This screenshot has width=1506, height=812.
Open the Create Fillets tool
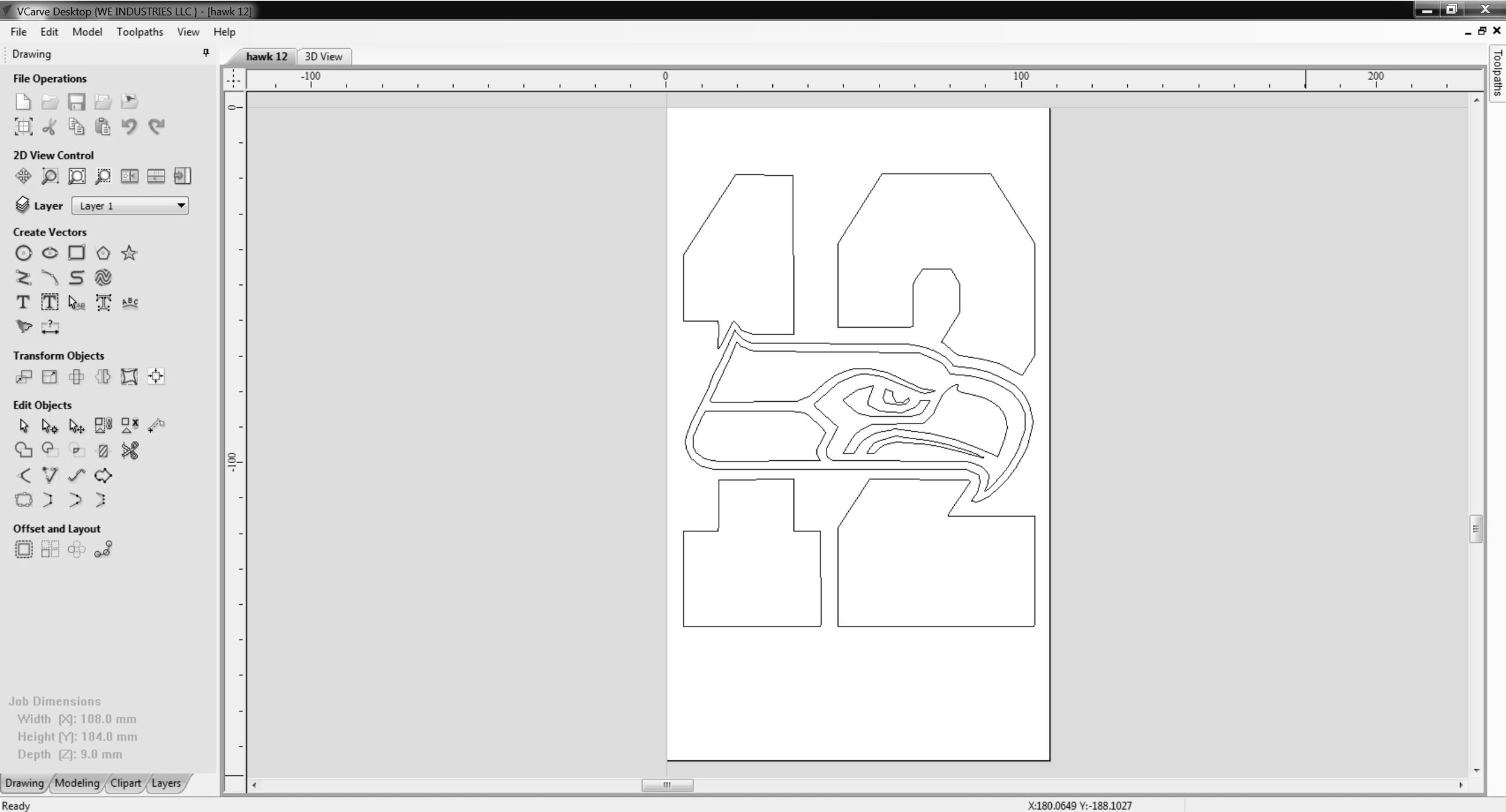tap(23, 476)
